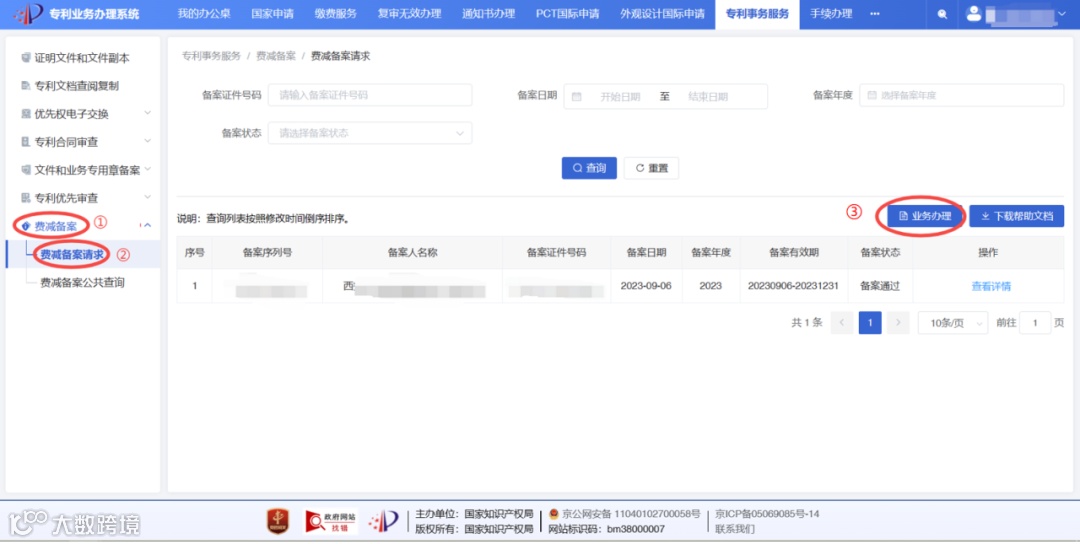The height and width of the screenshot is (544, 1080).
Task: Click the 费减备案 shield icon
Action: click(x=26, y=226)
